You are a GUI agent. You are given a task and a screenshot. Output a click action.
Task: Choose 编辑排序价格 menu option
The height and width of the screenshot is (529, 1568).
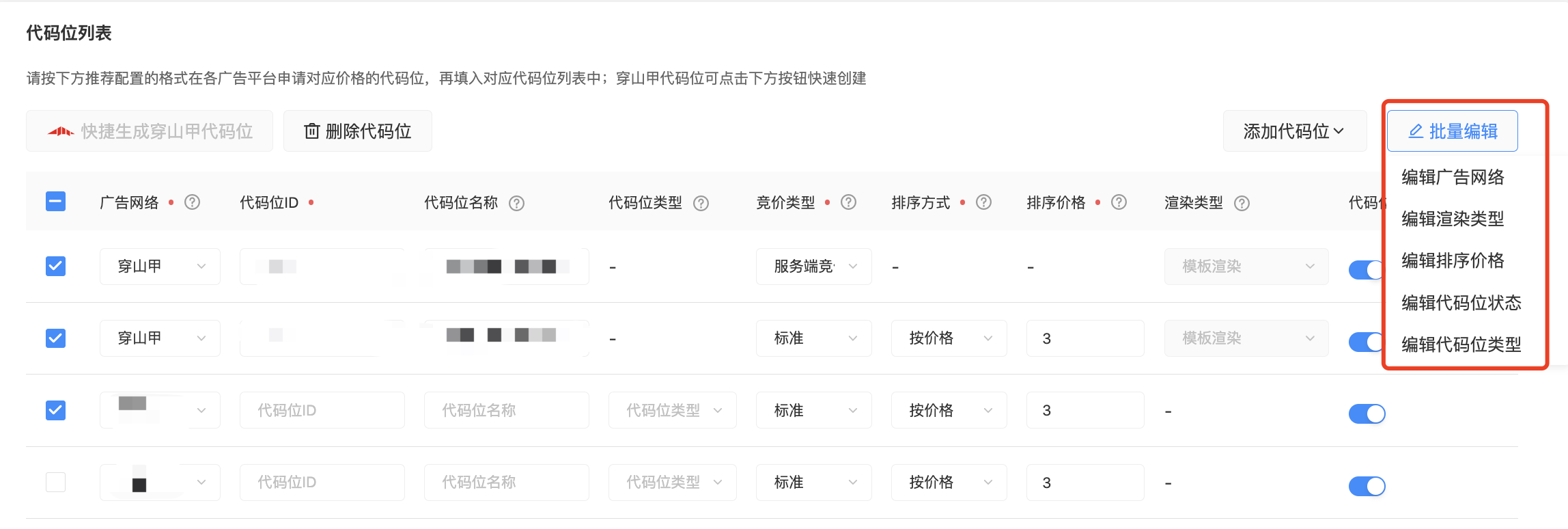point(1453,261)
